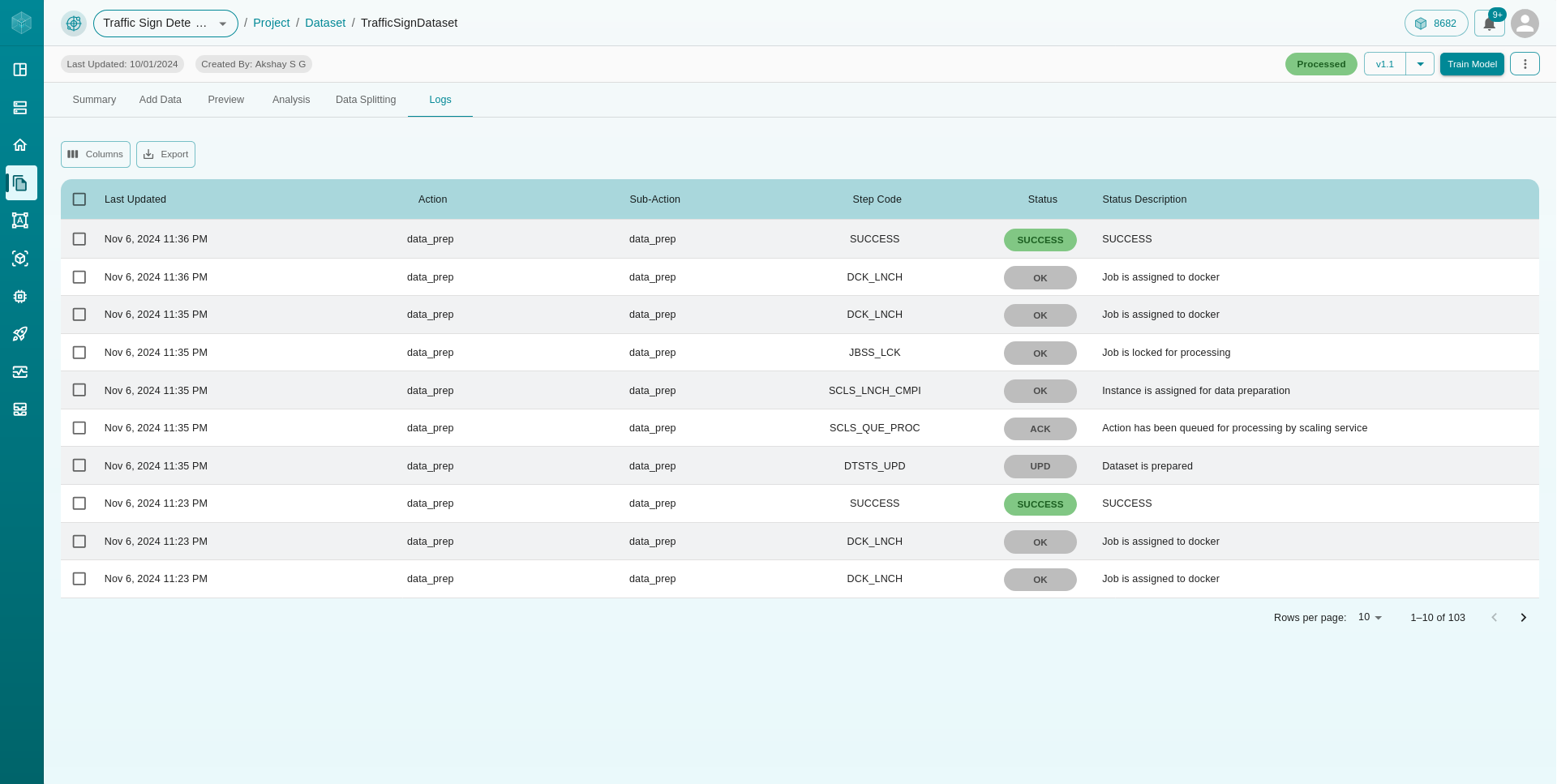Expand the version dropdown arrow next to v1.1
This screenshot has height=784, width=1557.
coord(1420,64)
